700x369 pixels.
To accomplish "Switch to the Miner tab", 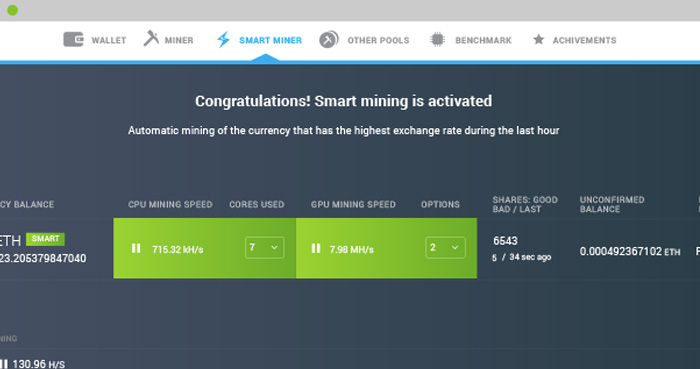I will point(168,40).
